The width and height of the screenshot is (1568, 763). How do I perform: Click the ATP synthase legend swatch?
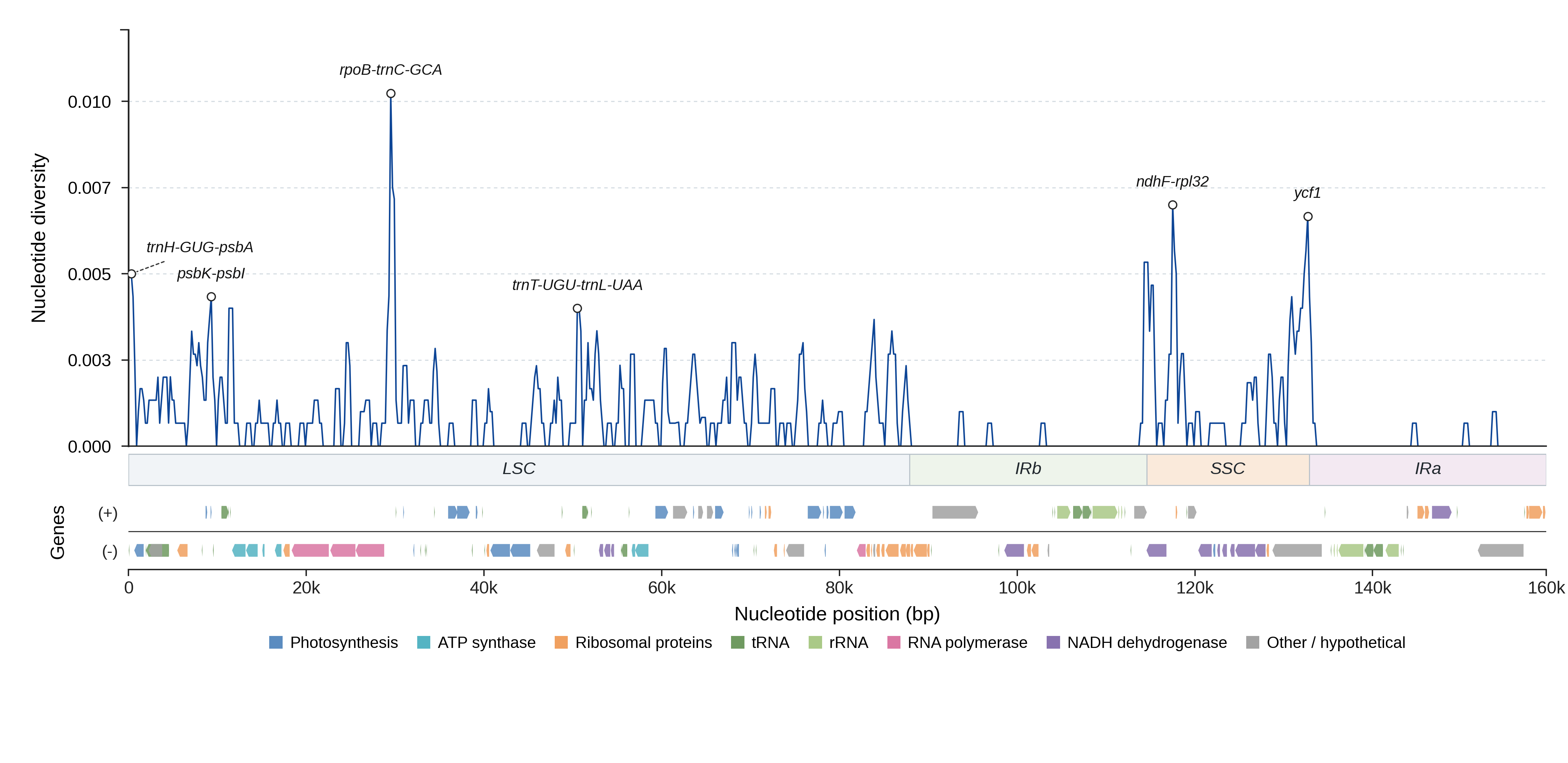click(x=424, y=642)
